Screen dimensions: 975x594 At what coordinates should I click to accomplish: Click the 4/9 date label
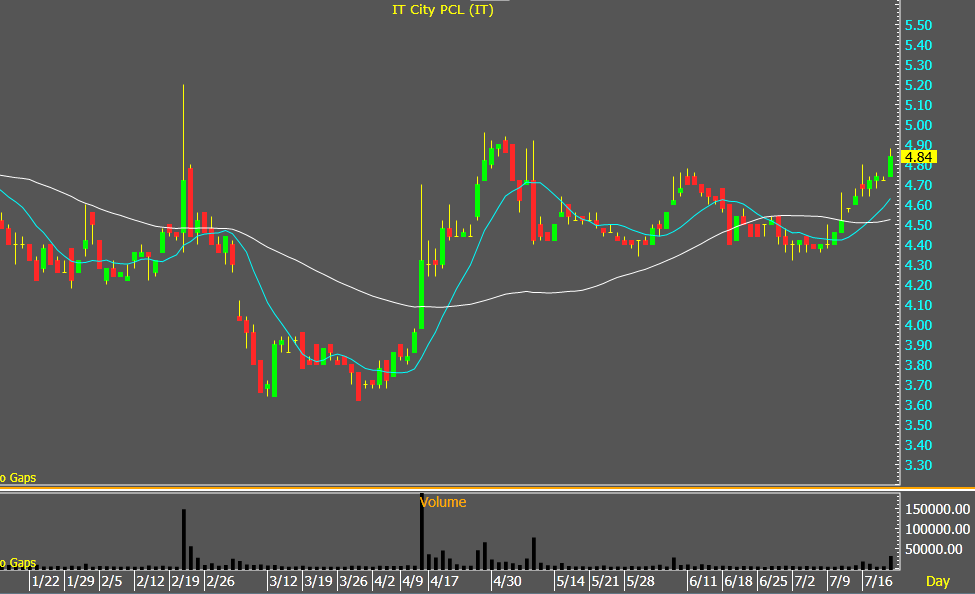(412, 582)
